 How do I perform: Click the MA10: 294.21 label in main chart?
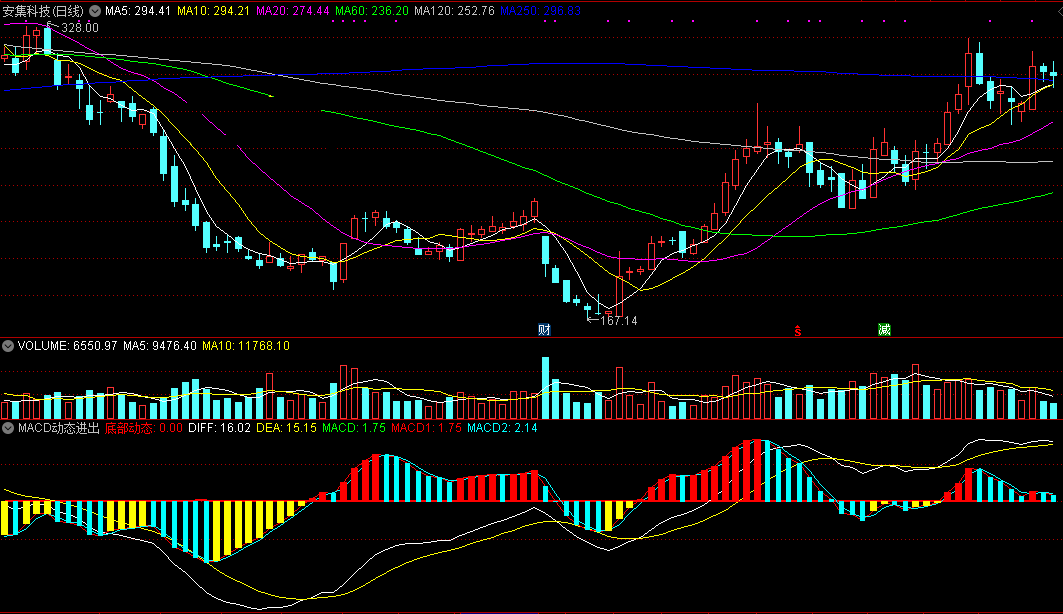[213, 11]
